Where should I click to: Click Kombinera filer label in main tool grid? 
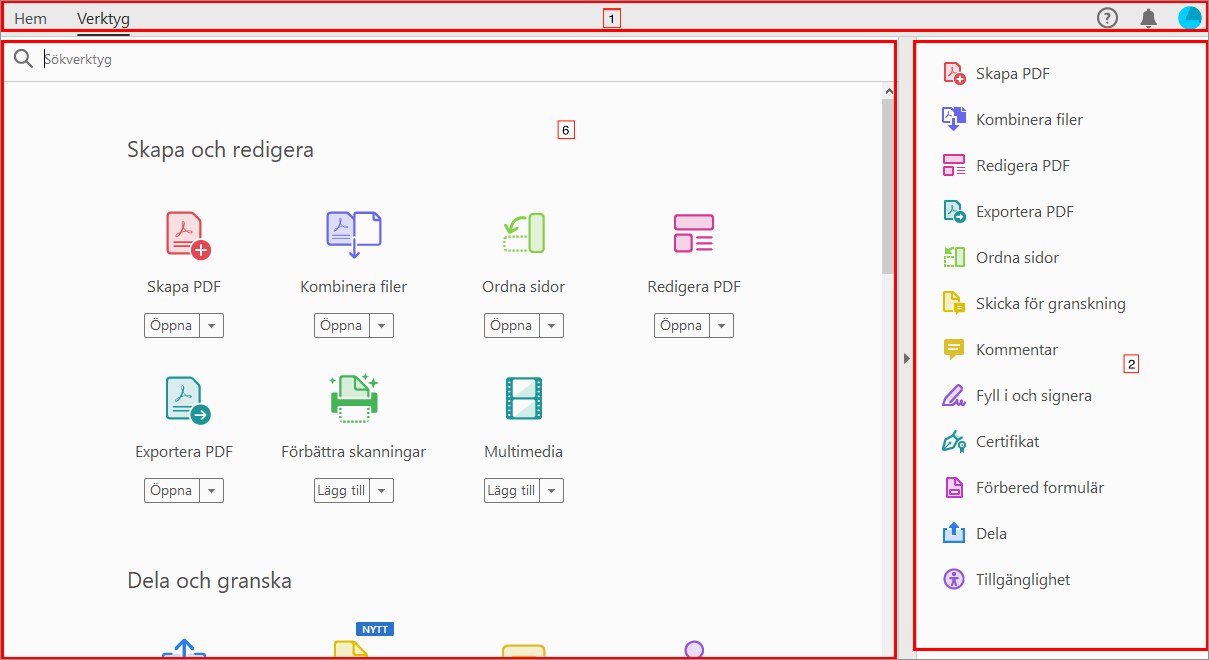point(354,287)
